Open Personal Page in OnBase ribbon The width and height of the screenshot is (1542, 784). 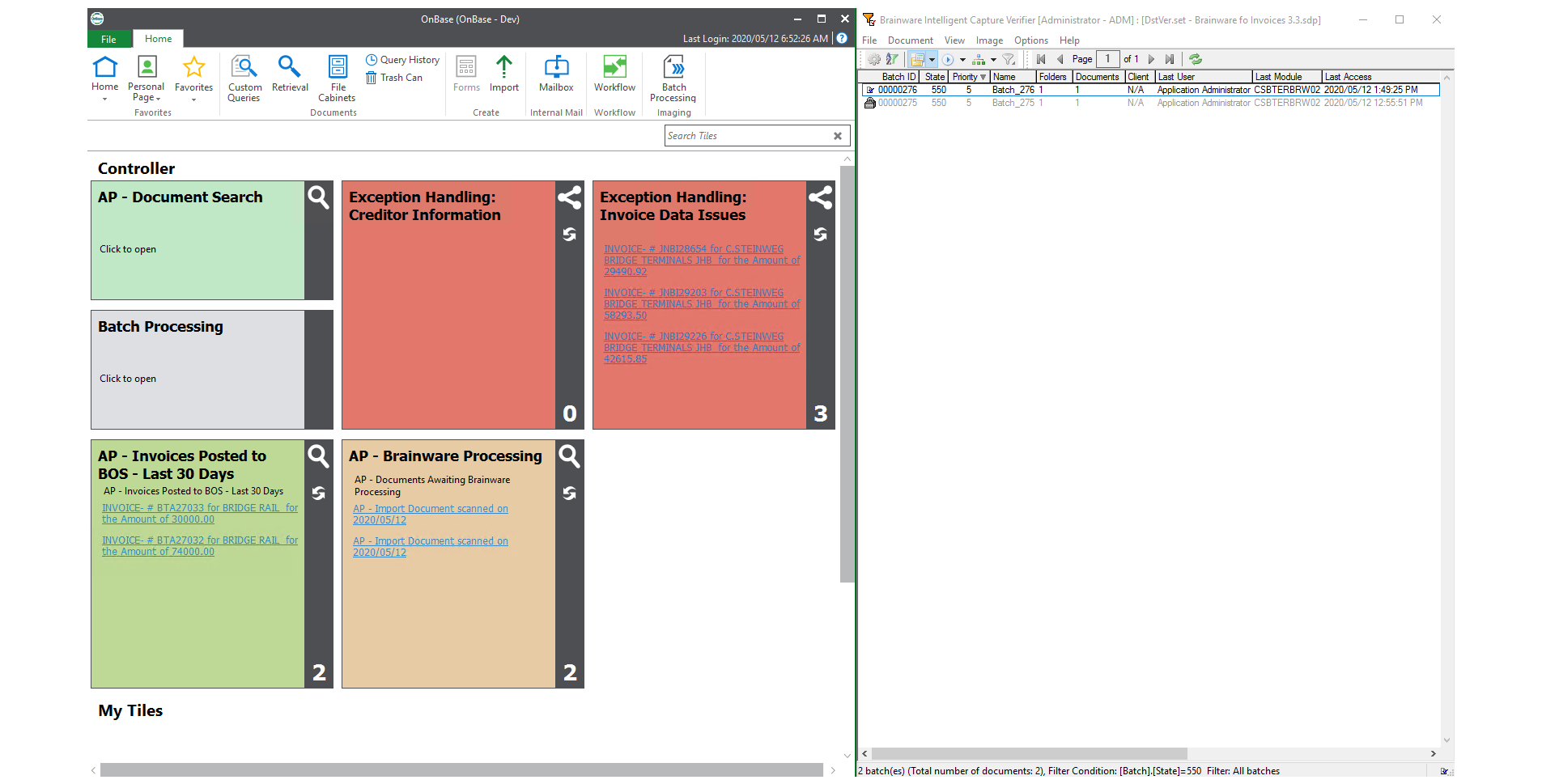click(147, 78)
